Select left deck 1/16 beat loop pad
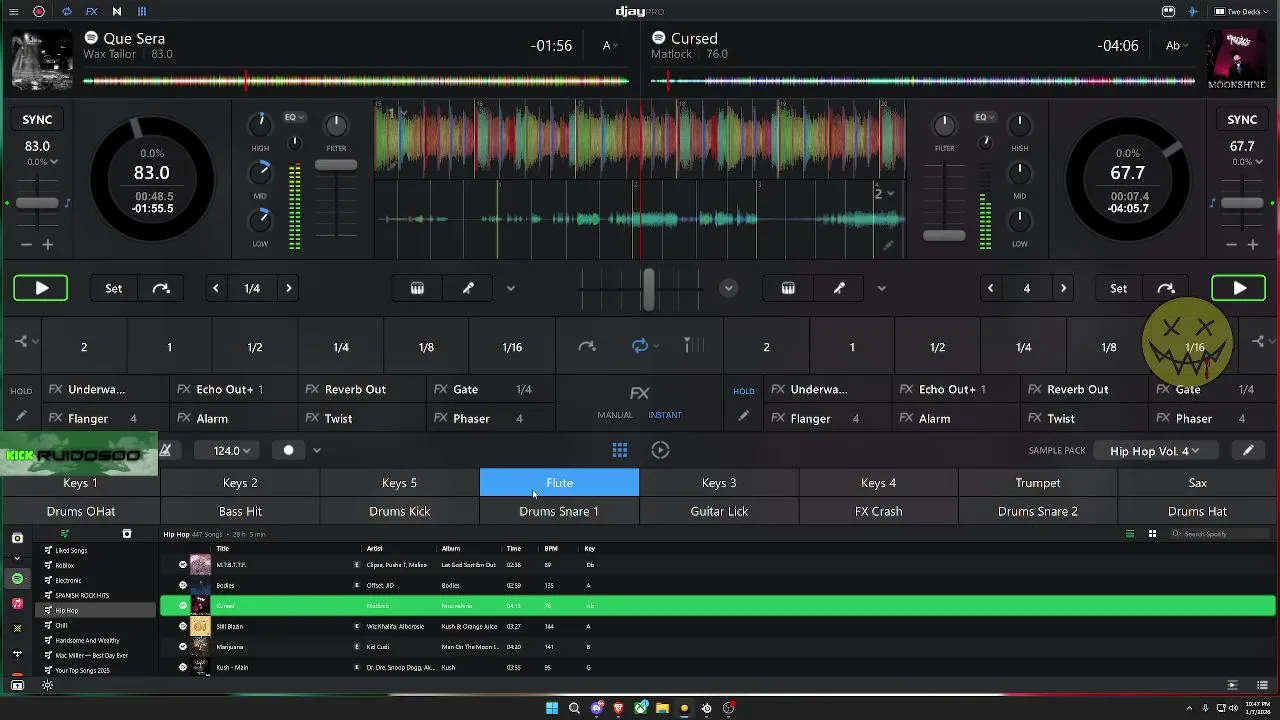 tap(512, 347)
